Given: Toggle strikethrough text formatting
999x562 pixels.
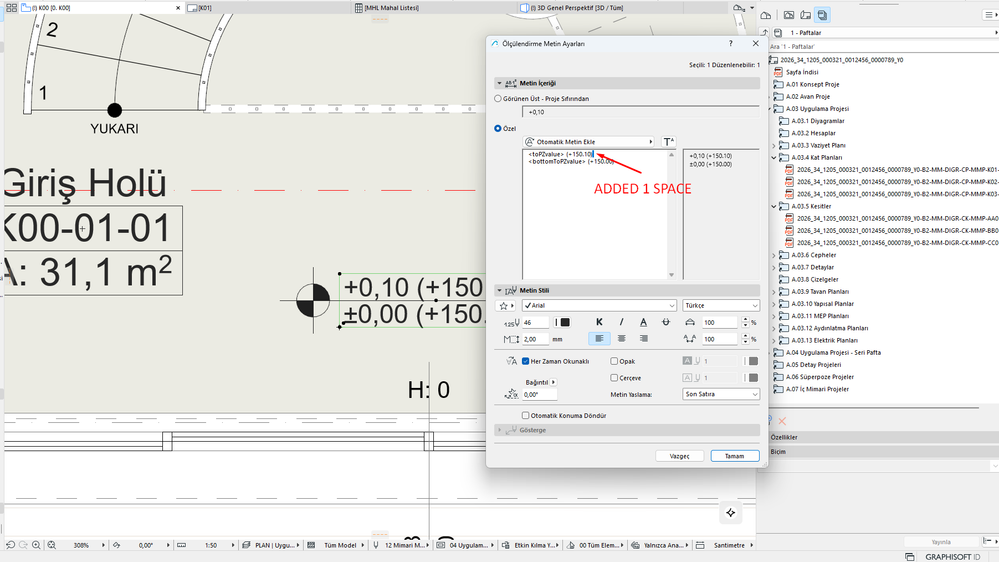Looking at the screenshot, I should pos(666,322).
